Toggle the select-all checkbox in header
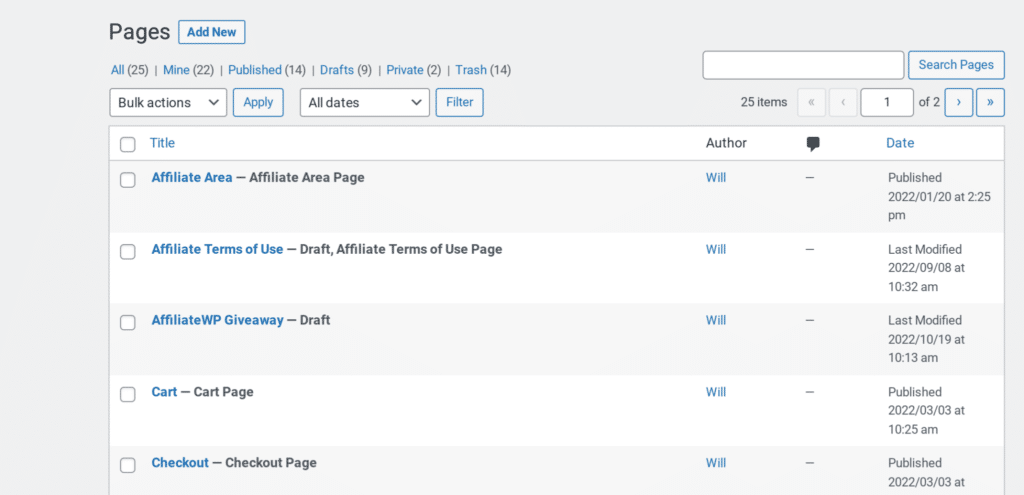This screenshot has height=495, width=1024. [128, 144]
